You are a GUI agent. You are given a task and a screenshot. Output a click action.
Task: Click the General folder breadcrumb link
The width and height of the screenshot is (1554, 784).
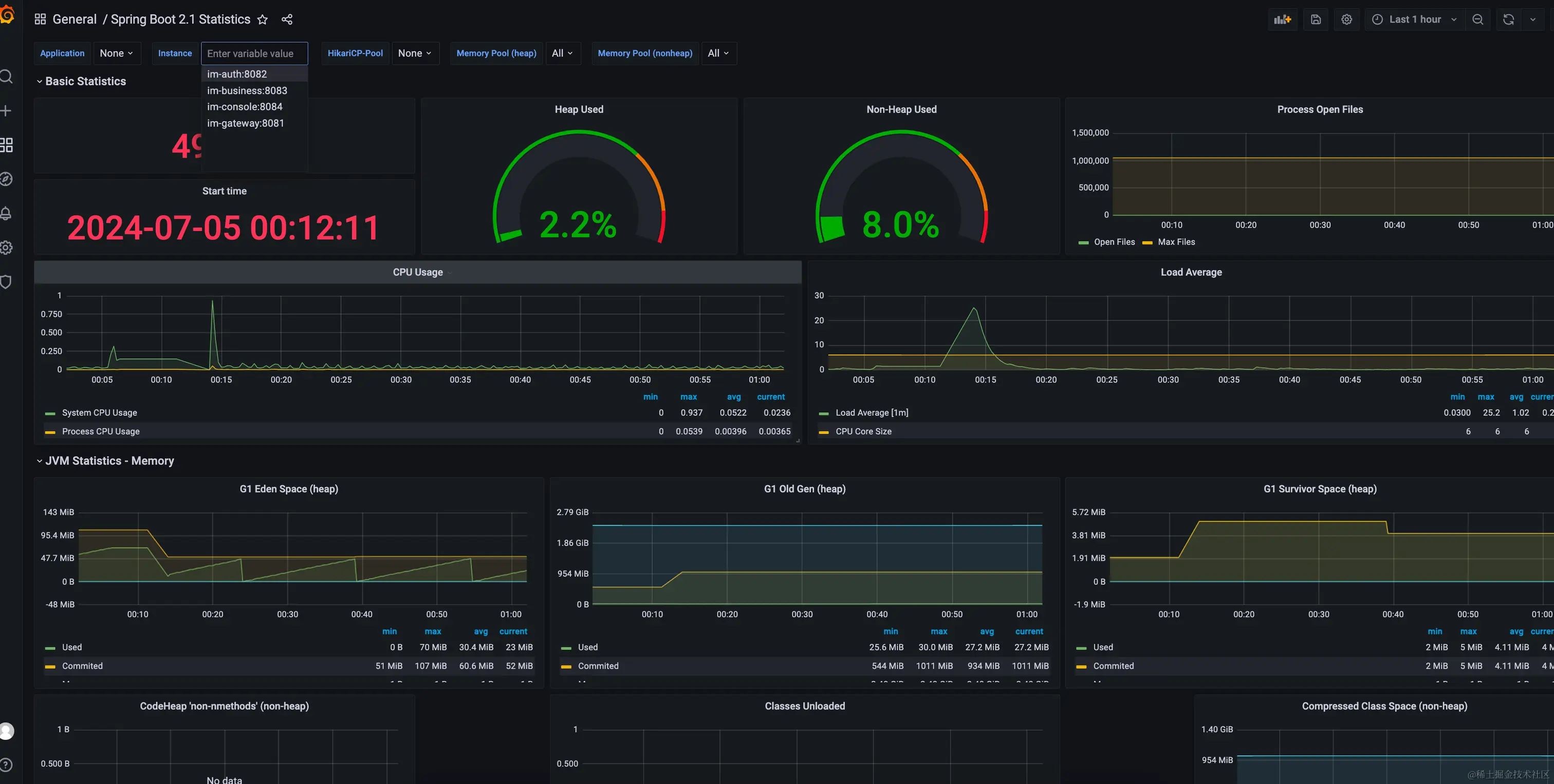[74, 20]
